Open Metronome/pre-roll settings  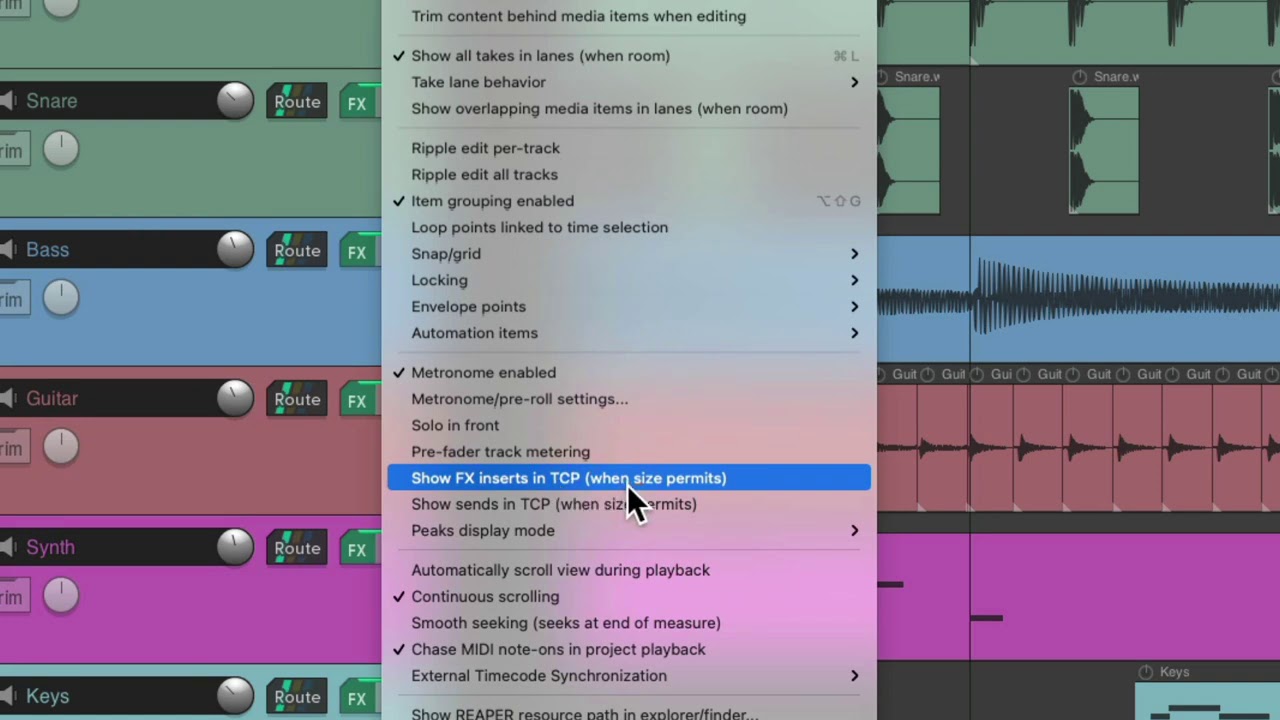629,399
